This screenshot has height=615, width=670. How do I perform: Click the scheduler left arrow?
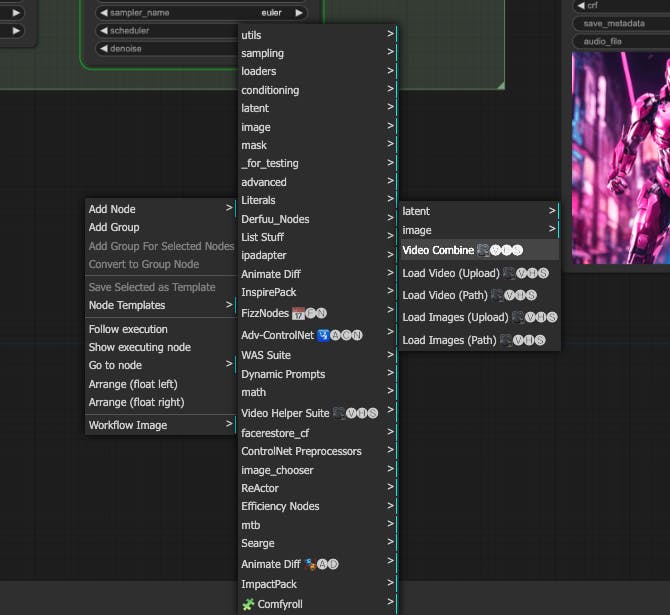point(104,30)
